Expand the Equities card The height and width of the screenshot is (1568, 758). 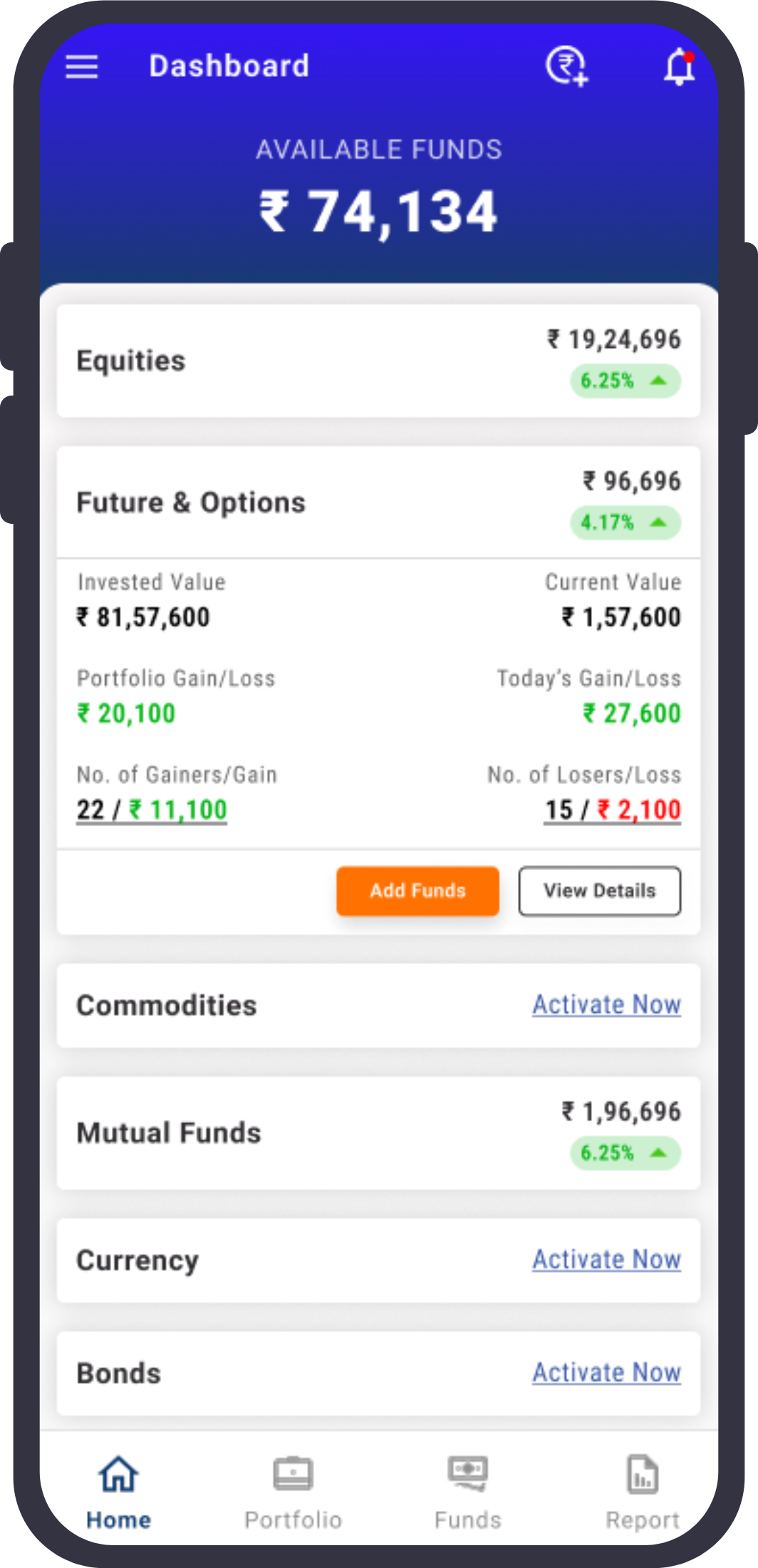pyautogui.click(x=378, y=361)
